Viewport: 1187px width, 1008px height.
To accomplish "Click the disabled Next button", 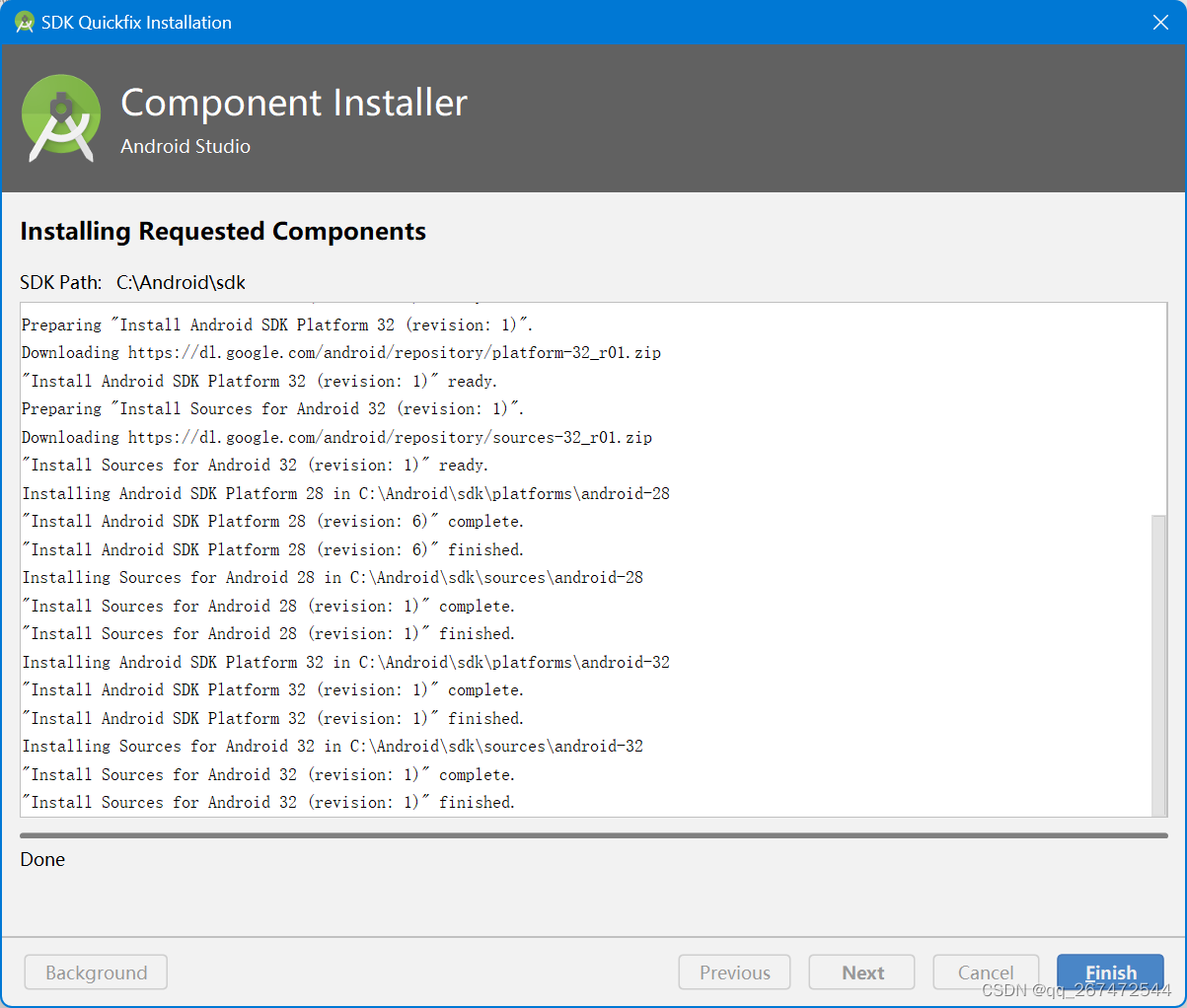I will pyautogui.click(x=861, y=972).
